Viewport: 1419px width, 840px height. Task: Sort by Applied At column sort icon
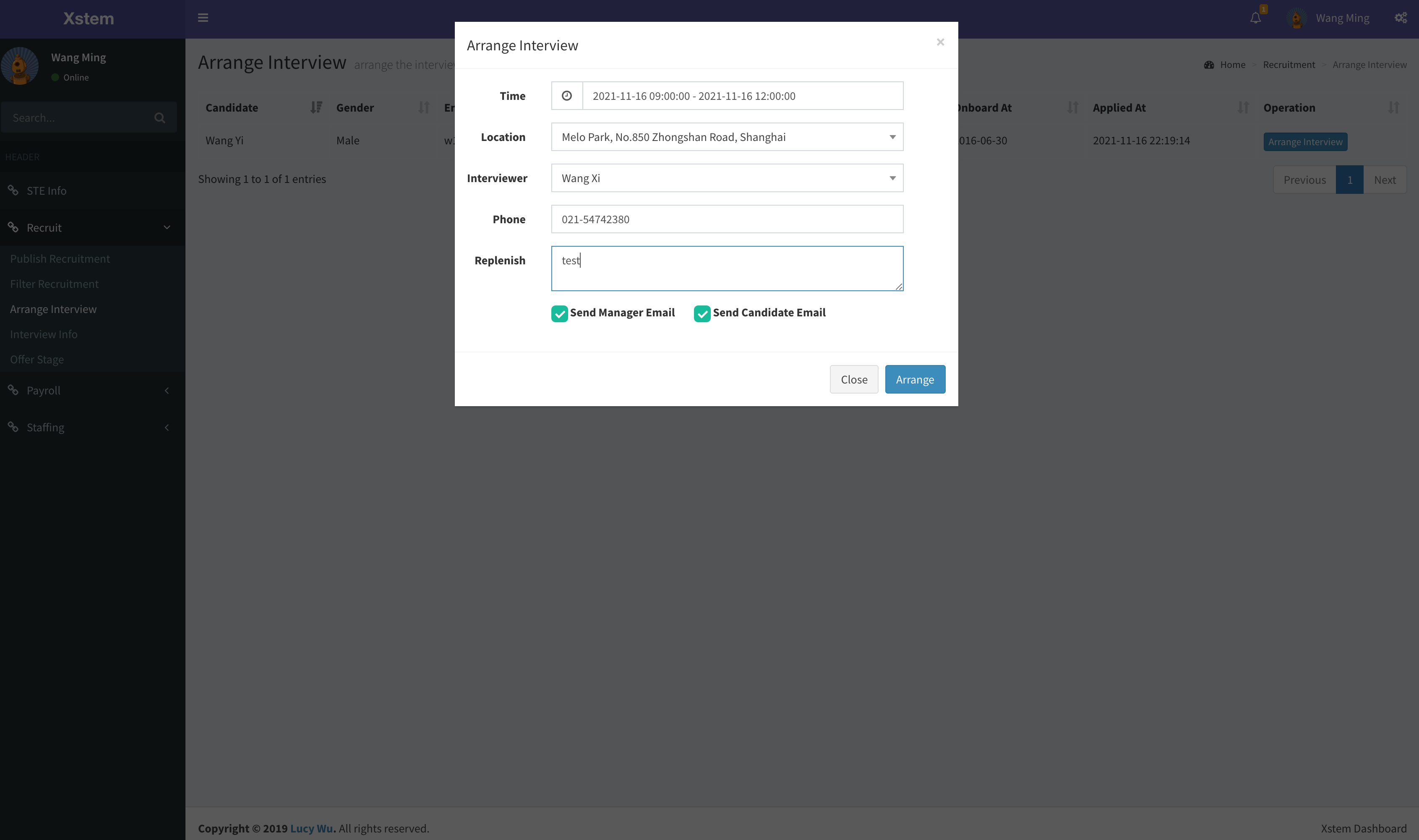click(1243, 107)
